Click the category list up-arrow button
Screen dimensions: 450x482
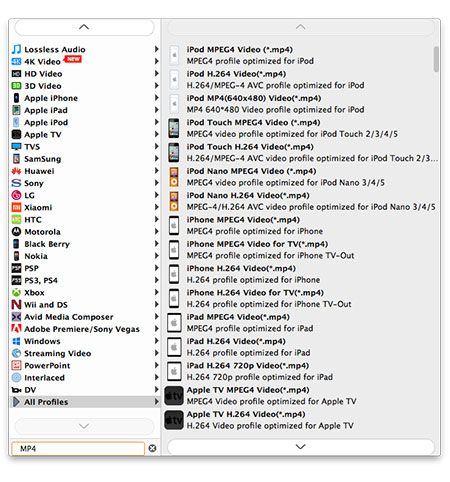[84, 27]
